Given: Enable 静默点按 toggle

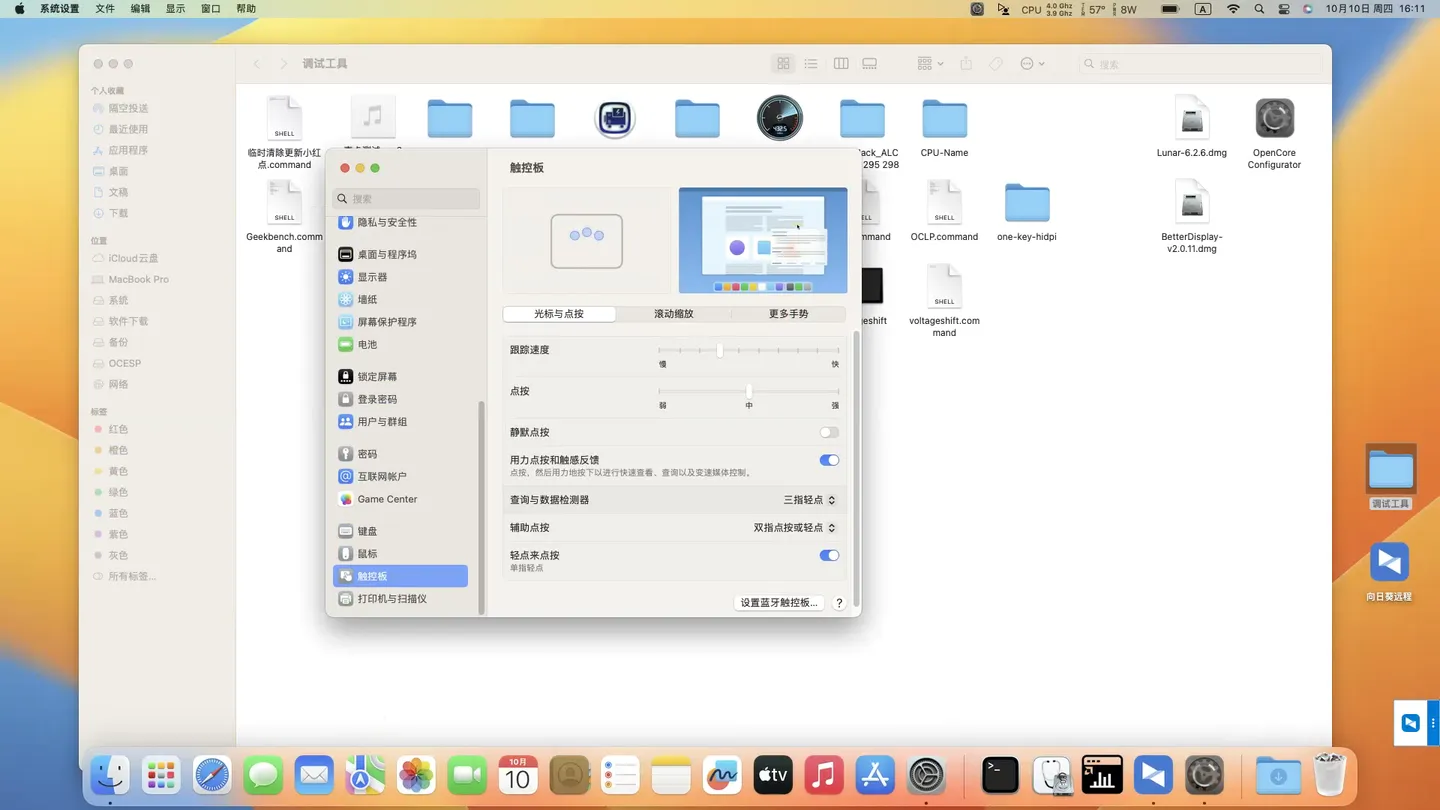Looking at the screenshot, I should click(828, 433).
